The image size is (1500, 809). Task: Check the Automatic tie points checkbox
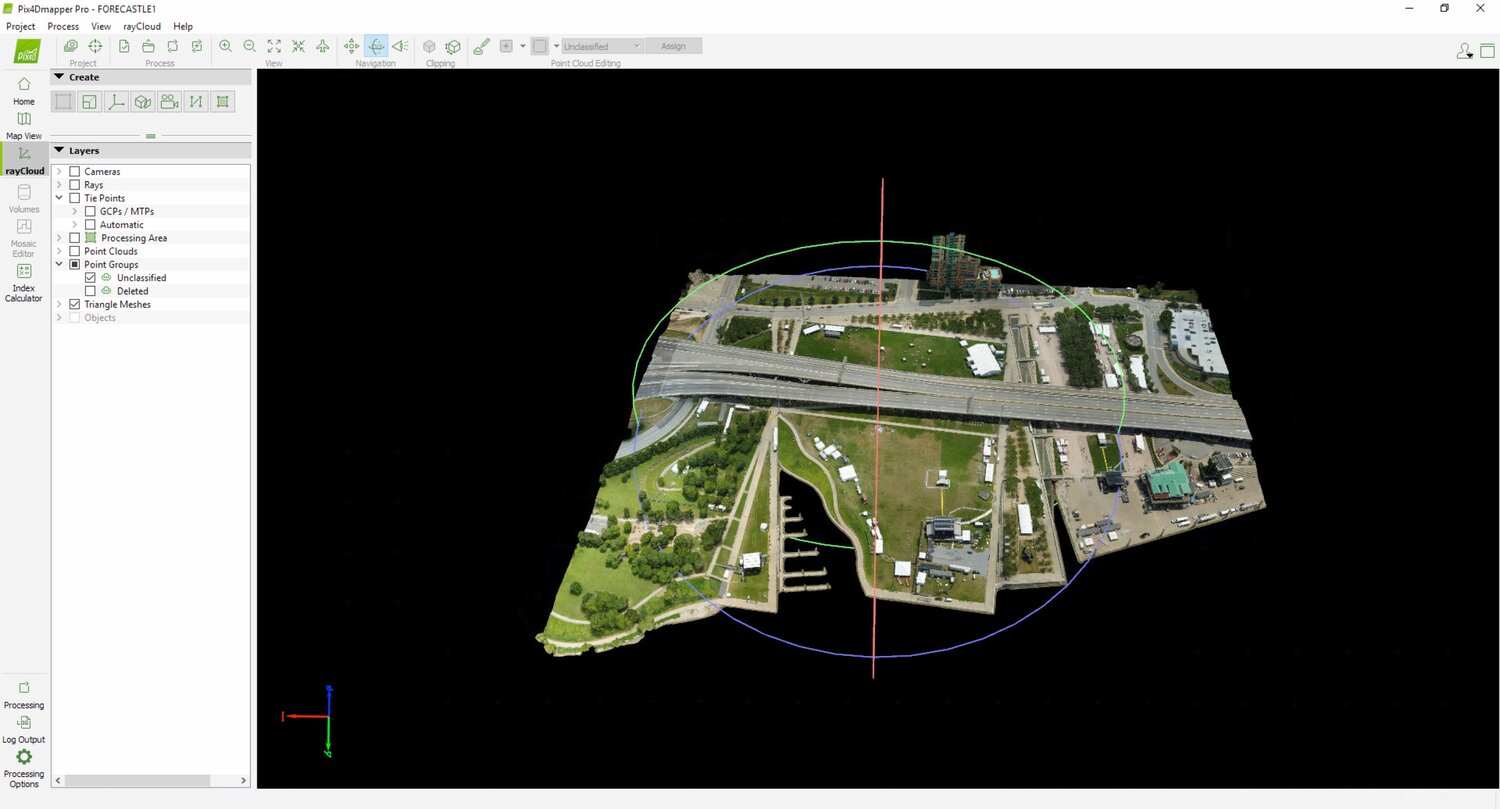(90, 225)
